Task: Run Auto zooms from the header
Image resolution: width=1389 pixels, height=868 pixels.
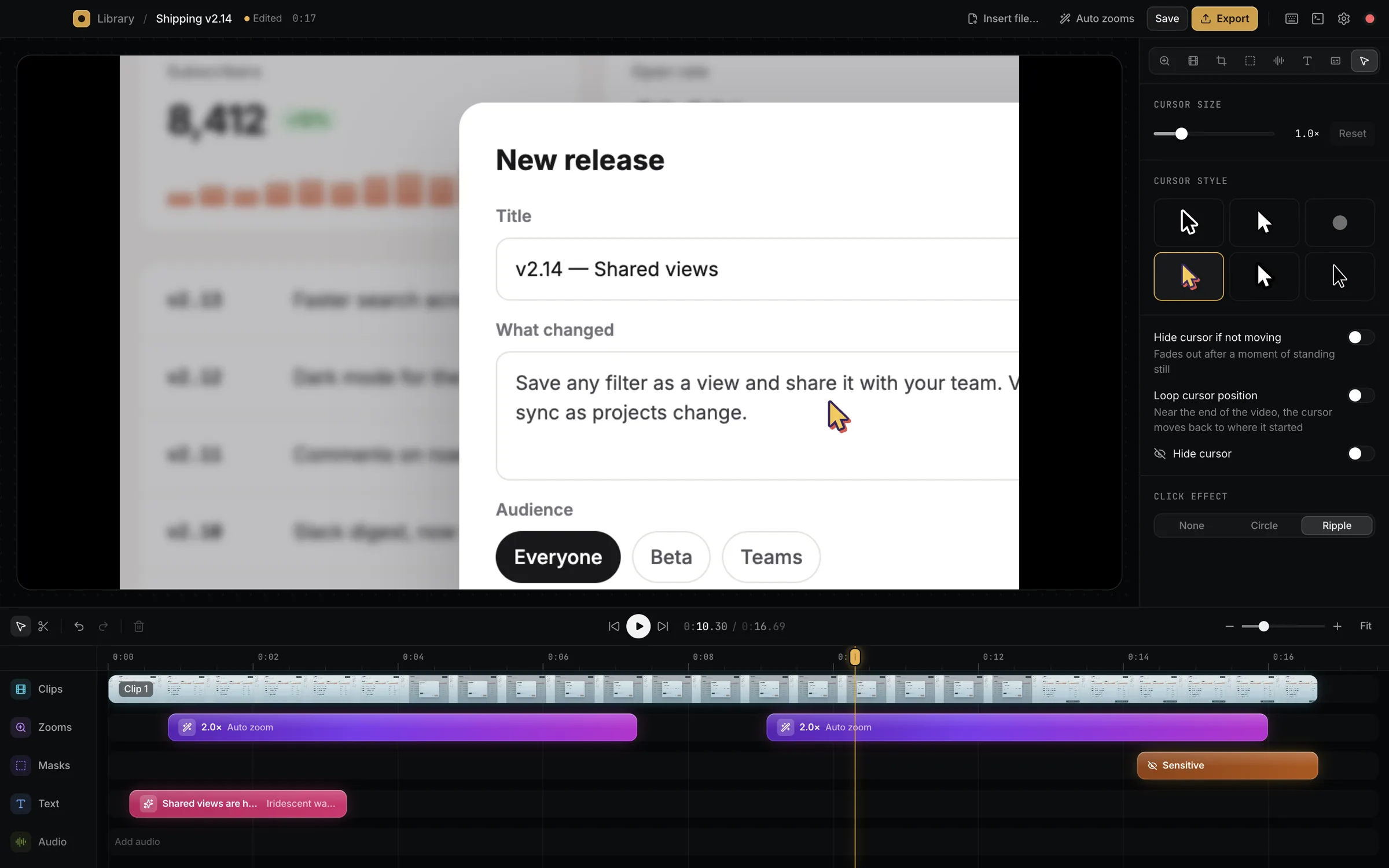Action: [x=1097, y=19]
